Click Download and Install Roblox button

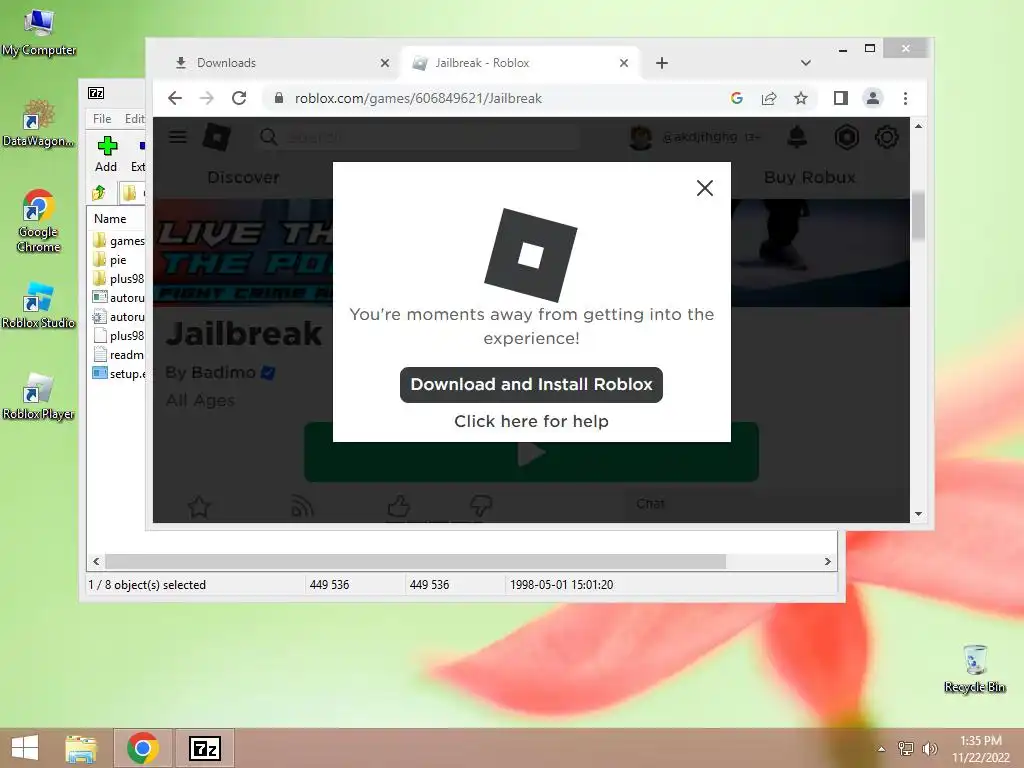tap(531, 385)
